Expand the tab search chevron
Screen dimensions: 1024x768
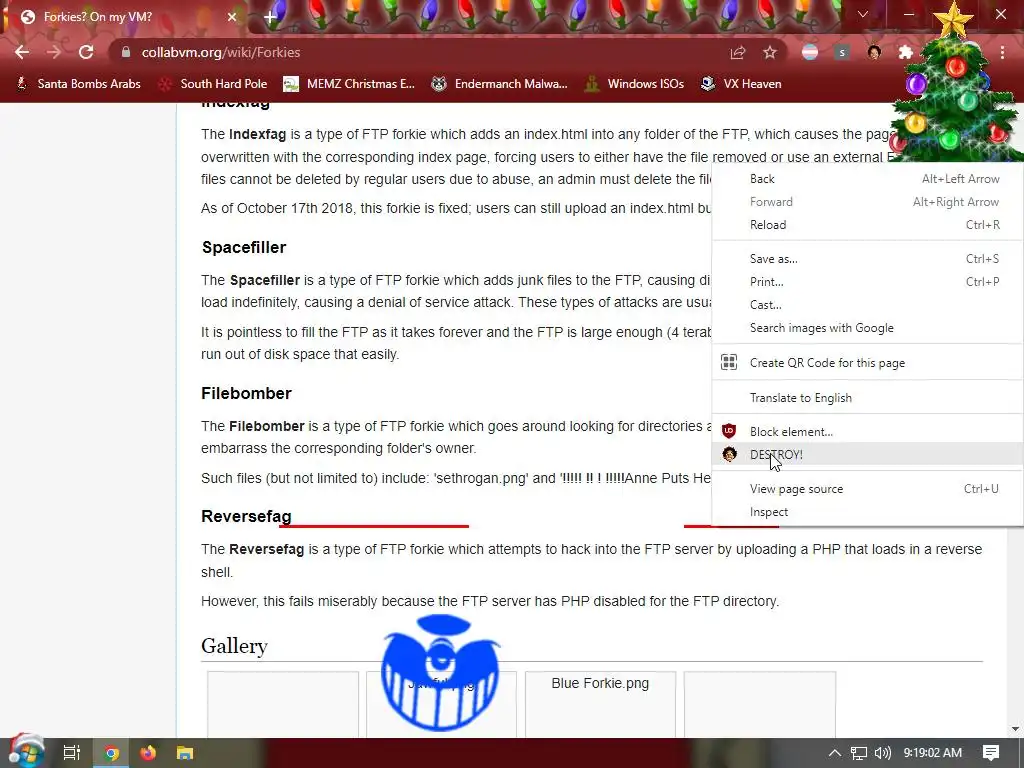coord(863,14)
